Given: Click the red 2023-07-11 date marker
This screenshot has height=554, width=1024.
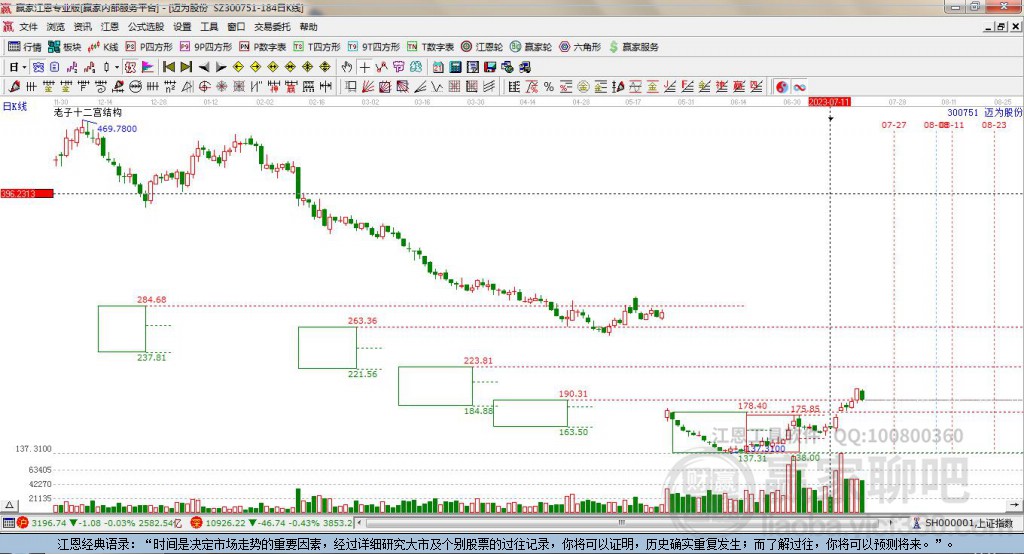Looking at the screenshot, I should [829, 102].
